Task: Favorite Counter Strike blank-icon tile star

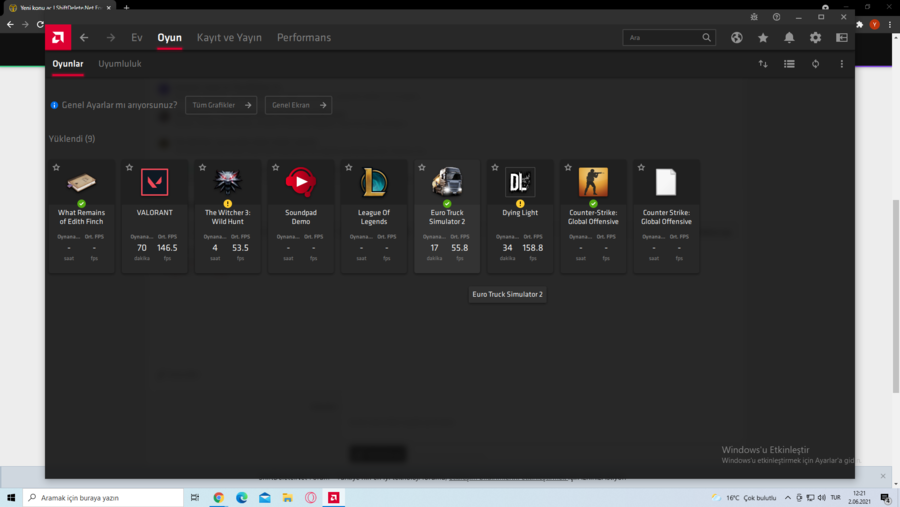Action: pyautogui.click(x=641, y=167)
